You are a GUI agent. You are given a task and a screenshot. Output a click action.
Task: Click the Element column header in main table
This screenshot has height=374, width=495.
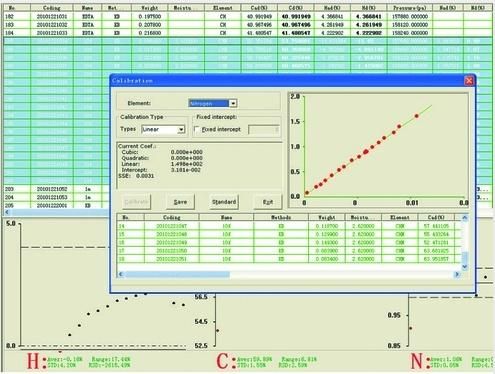click(223, 8)
